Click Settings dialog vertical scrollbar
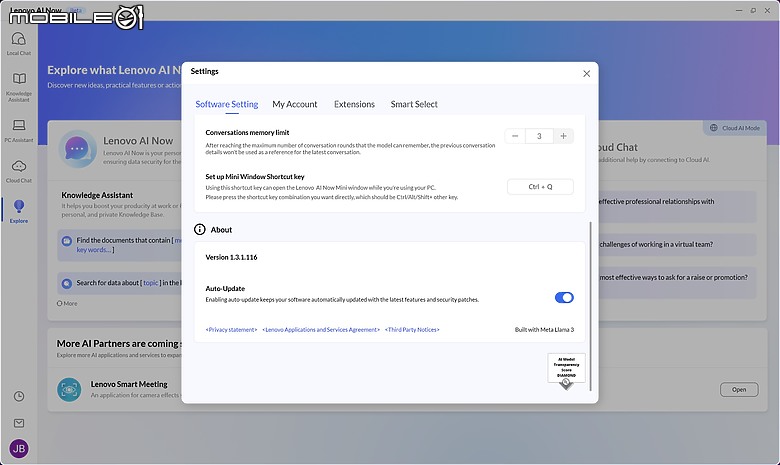This screenshot has width=780, height=465. tap(590, 306)
